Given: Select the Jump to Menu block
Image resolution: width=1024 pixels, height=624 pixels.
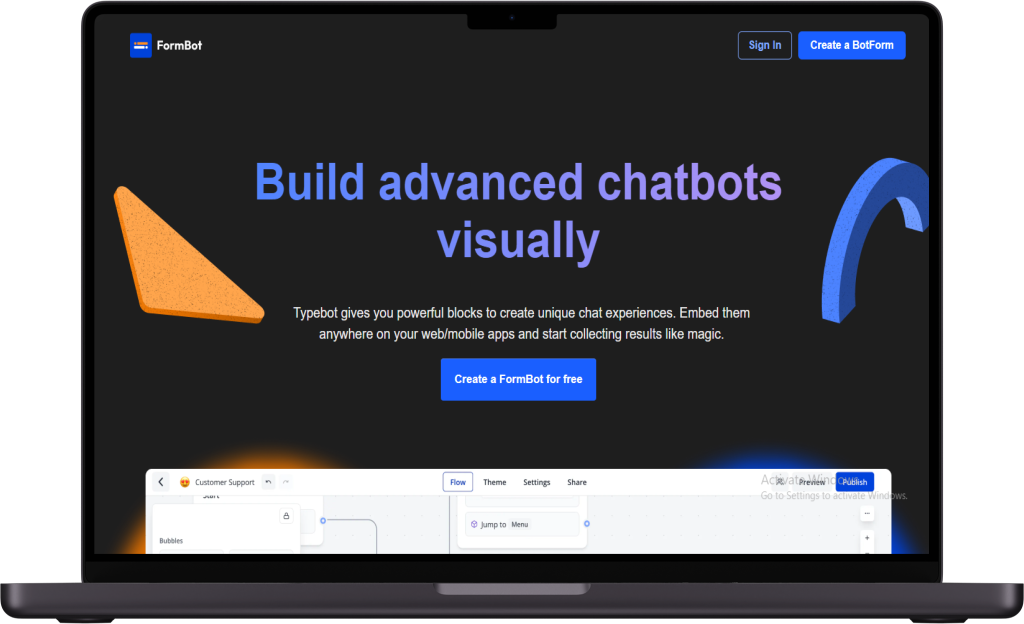Looking at the screenshot, I should point(522,524).
